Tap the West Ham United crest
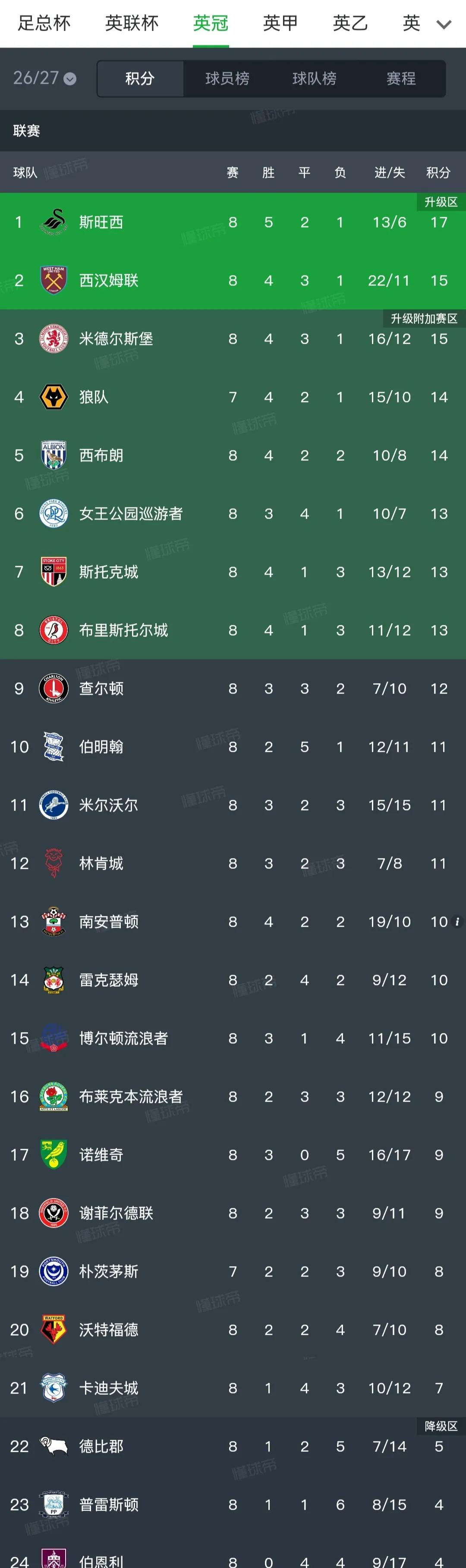The width and height of the screenshot is (466, 1568). pyautogui.click(x=54, y=281)
